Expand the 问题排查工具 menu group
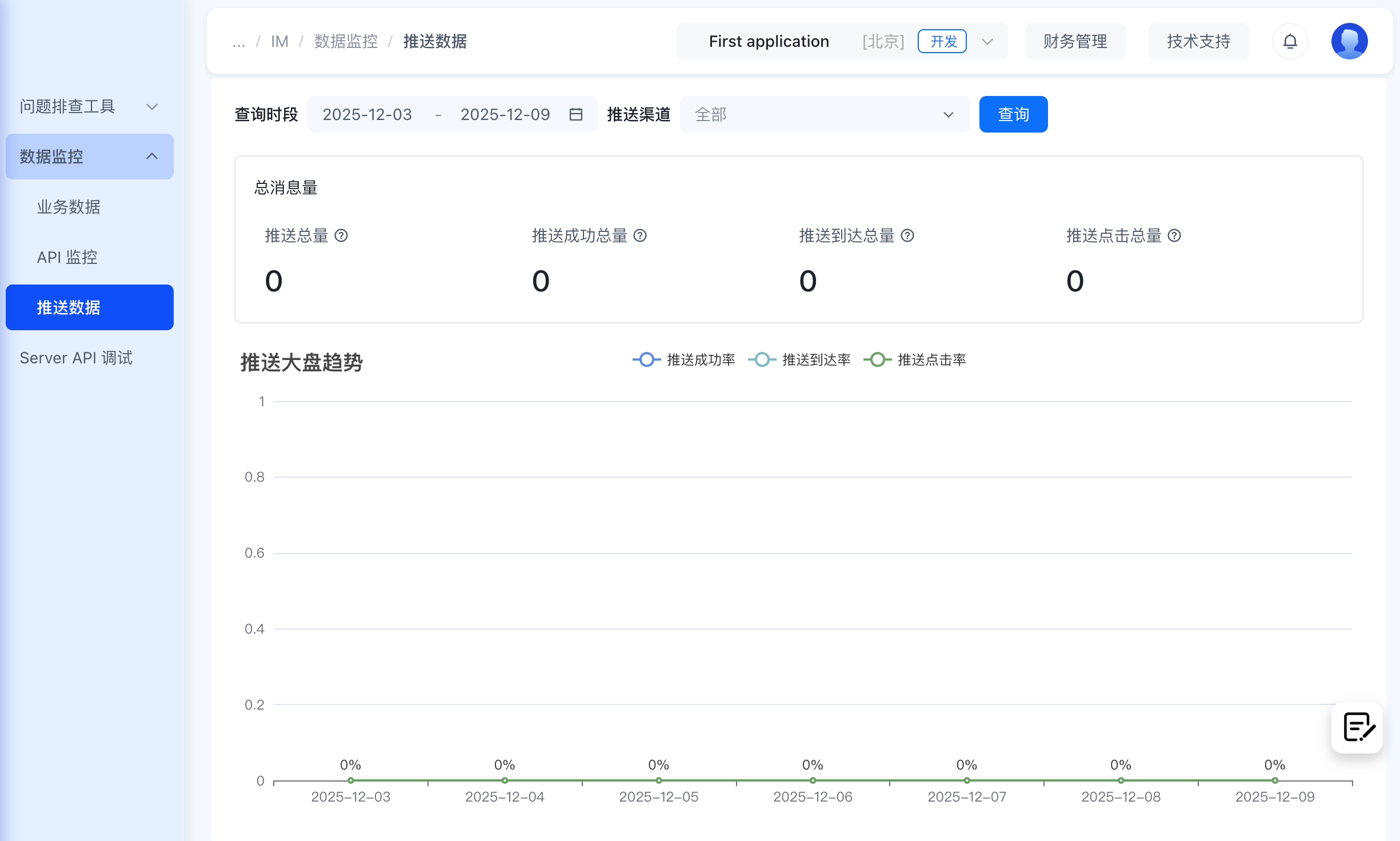1400x841 pixels. pos(89,106)
